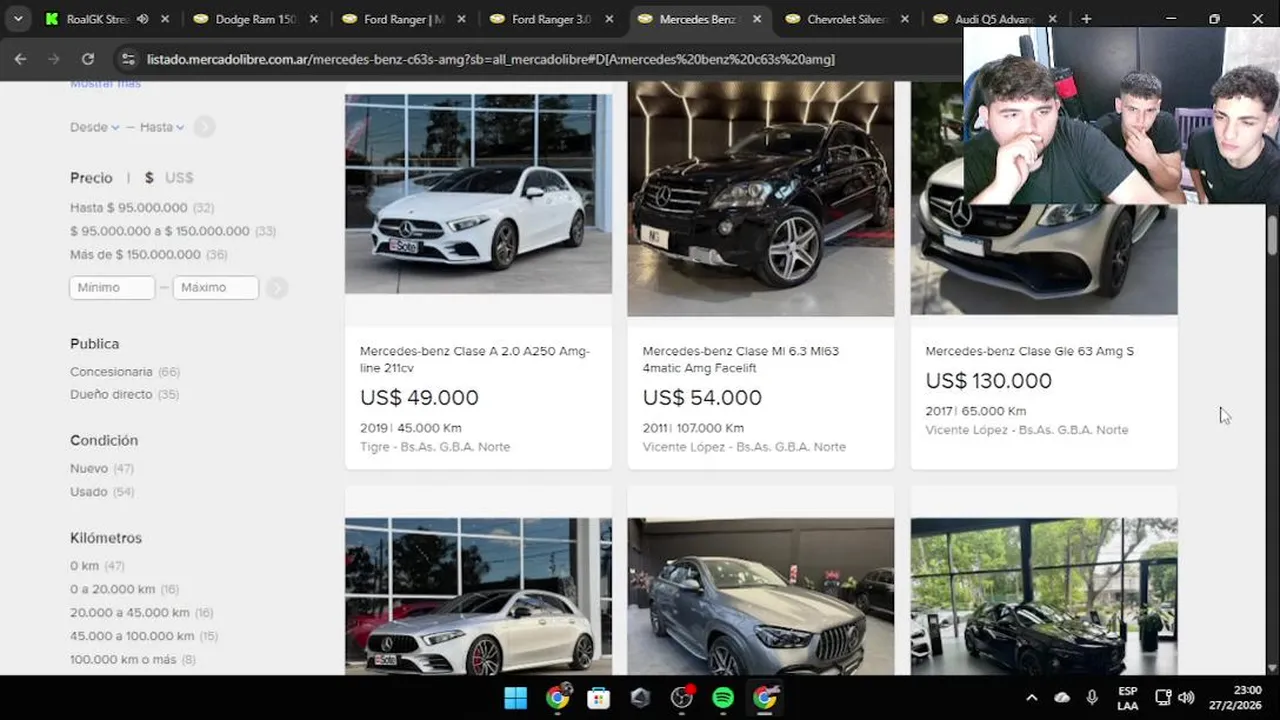The height and width of the screenshot is (720, 1280).
Task: Open the Chrome tab search chevron
Action: (x=18, y=19)
